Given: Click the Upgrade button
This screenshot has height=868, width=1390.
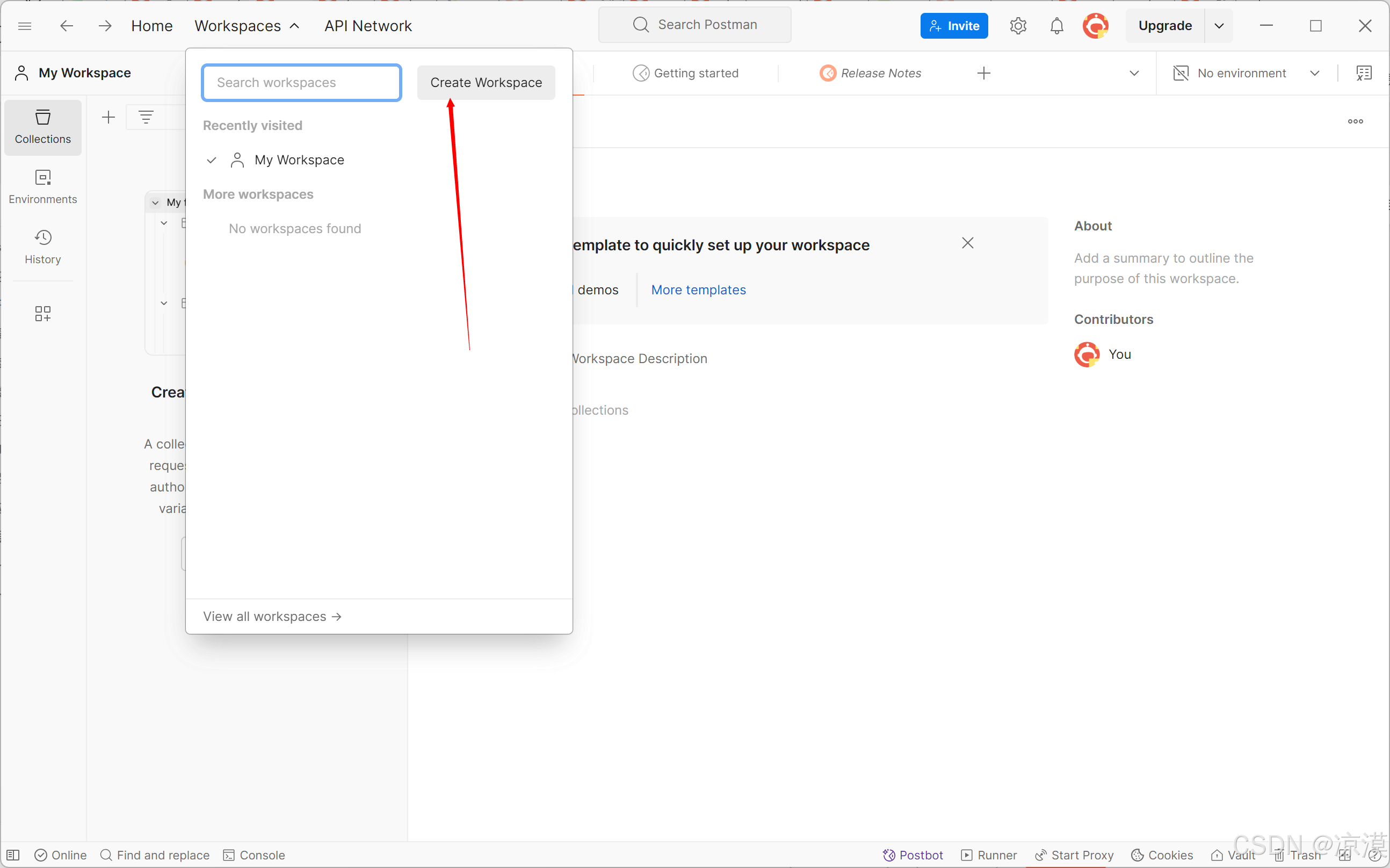Looking at the screenshot, I should coord(1164,26).
